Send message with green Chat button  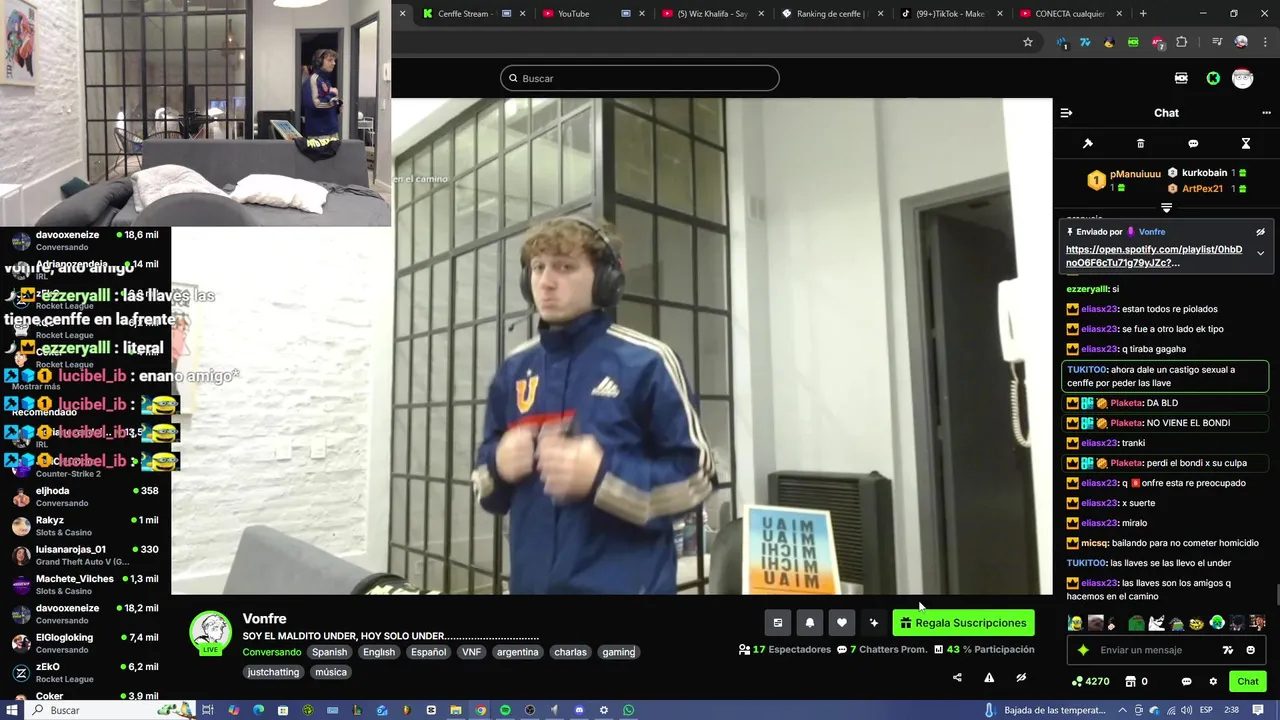click(1248, 681)
